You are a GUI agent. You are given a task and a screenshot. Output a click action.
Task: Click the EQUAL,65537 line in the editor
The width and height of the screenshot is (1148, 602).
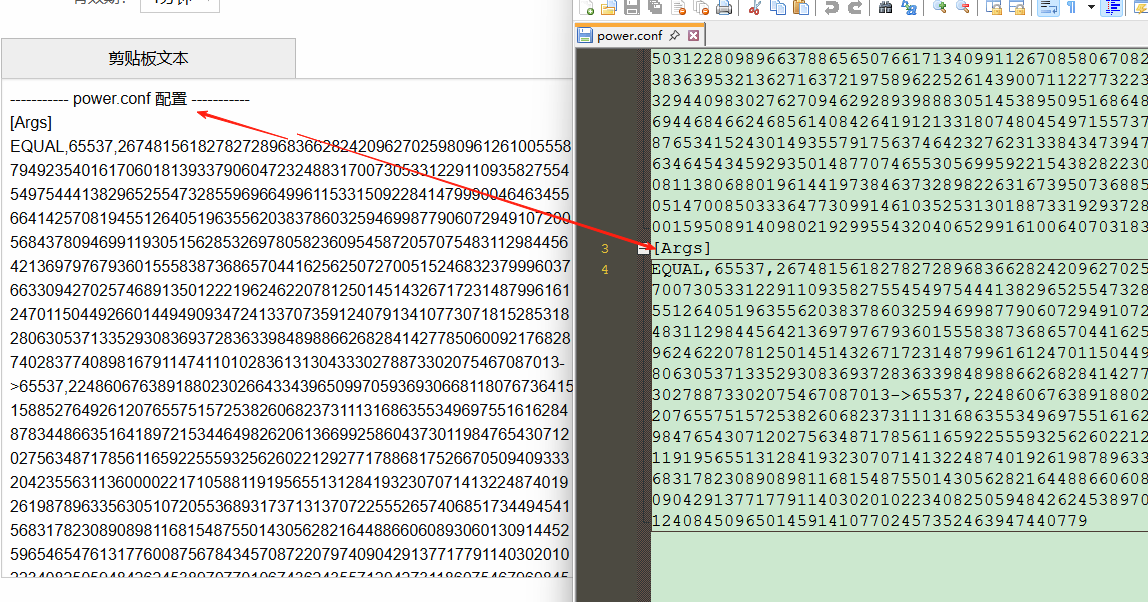[x=899, y=270]
